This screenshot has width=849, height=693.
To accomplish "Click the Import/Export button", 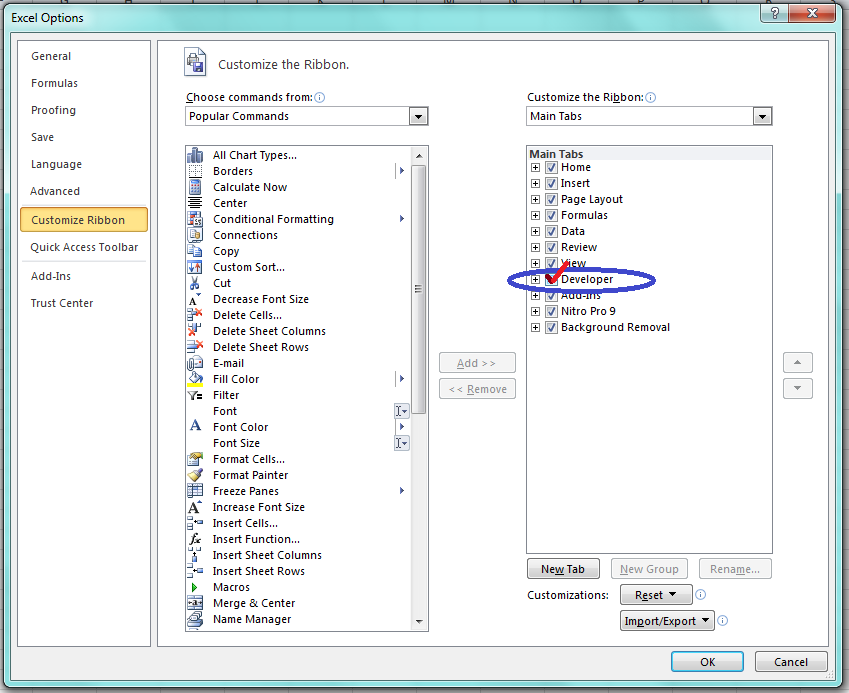I will (x=667, y=620).
